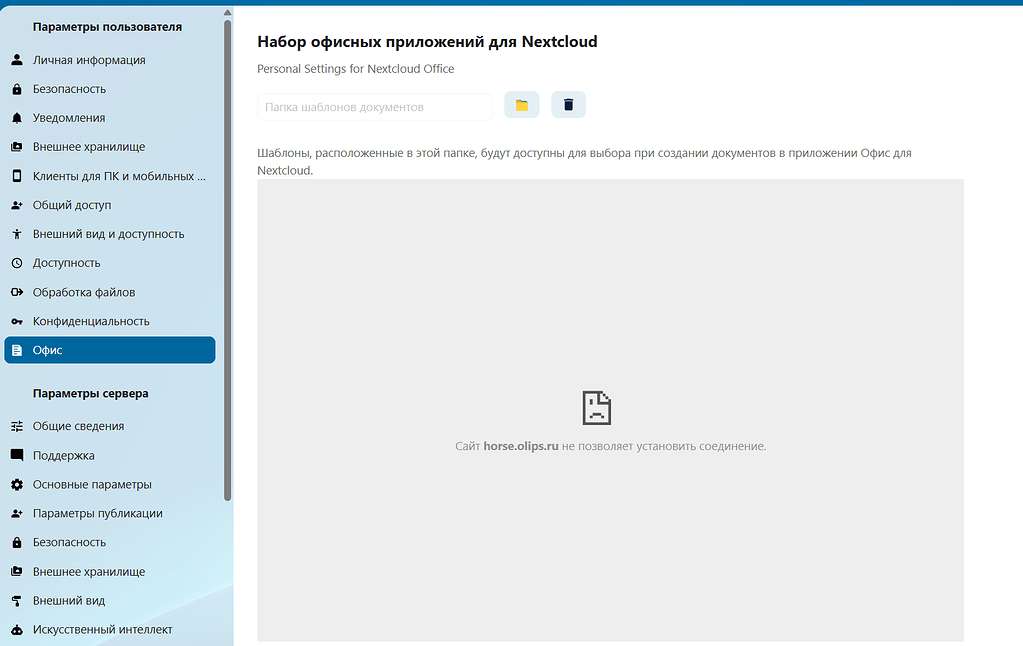Click the chat bubble icon beside Поддержка

coord(17,455)
